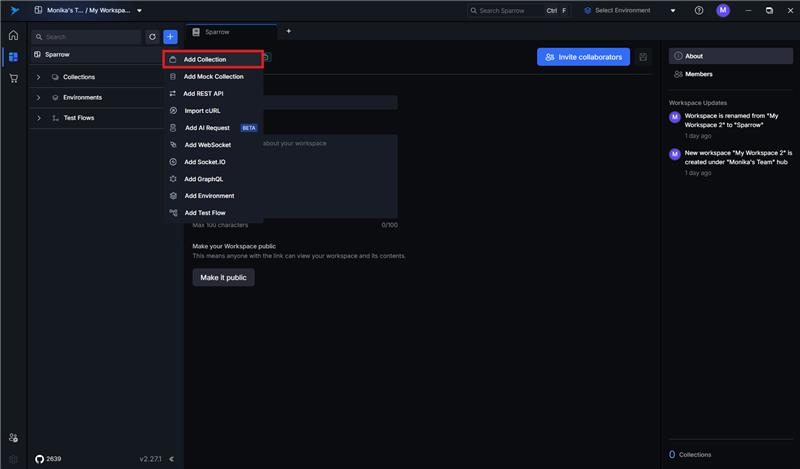The width and height of the screenshot is (800, 469).
Task: Click the v2.27.1 version label
Action: click(151, 459)
